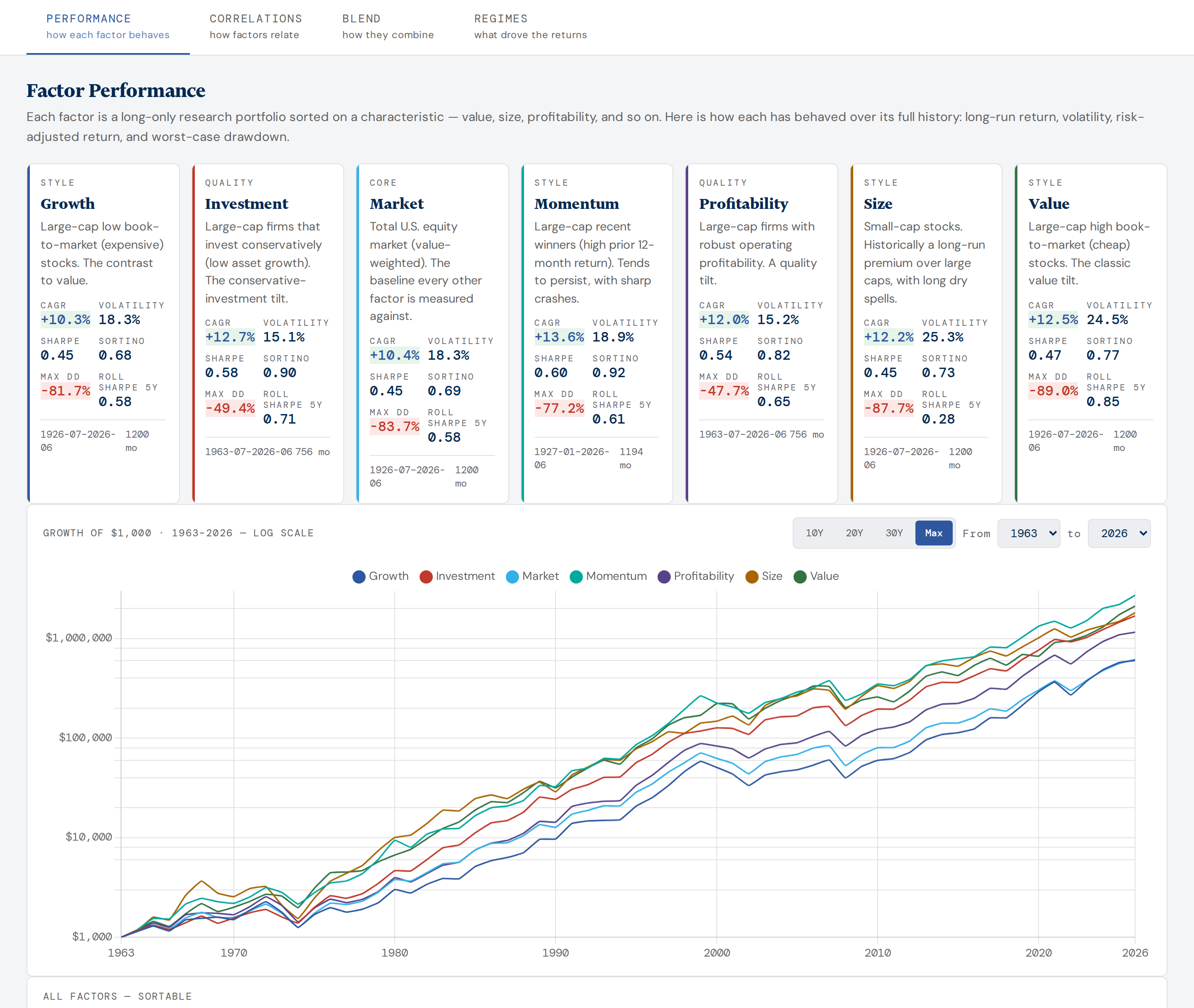
Task: Click the Growth of $1,000 chart title
Action: [x=178, y=533]
